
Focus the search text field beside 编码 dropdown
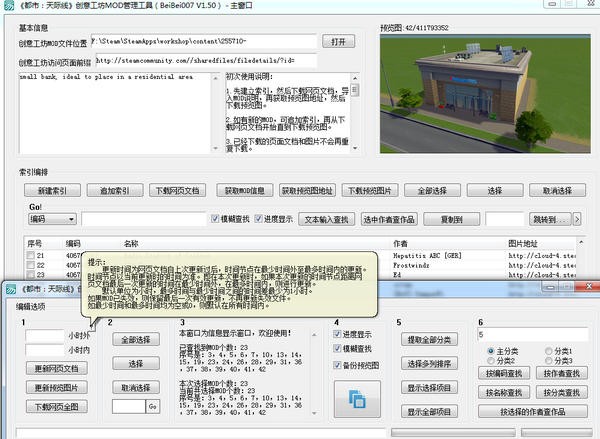144,219
